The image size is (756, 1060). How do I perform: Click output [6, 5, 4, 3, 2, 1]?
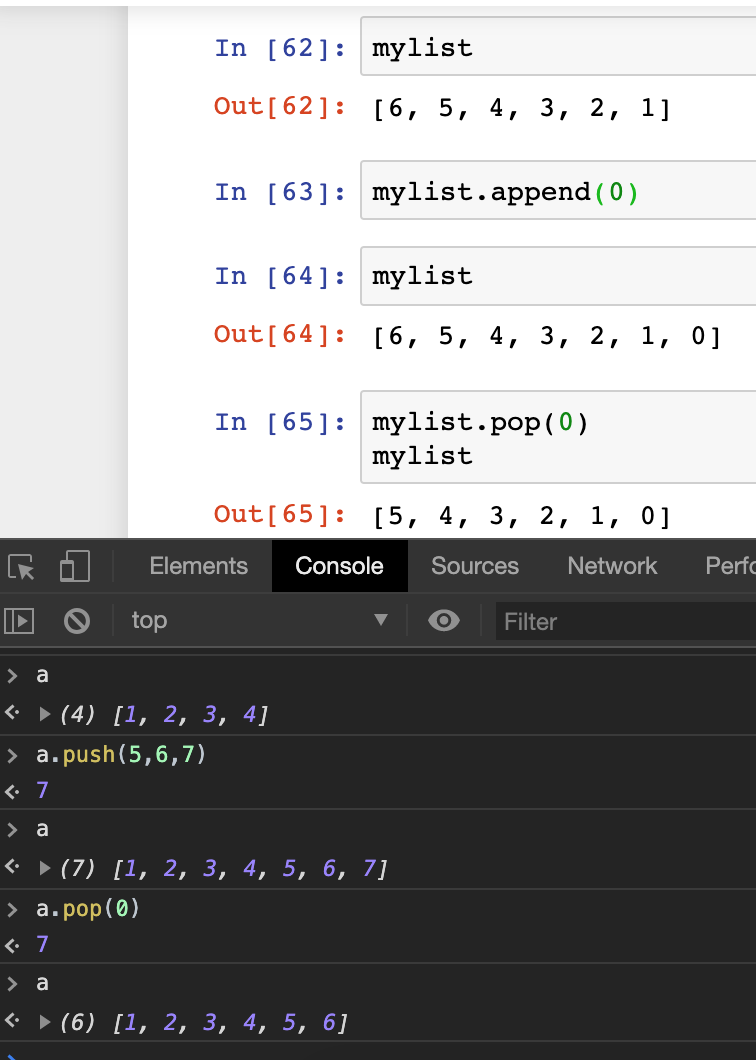coord(521,107)
